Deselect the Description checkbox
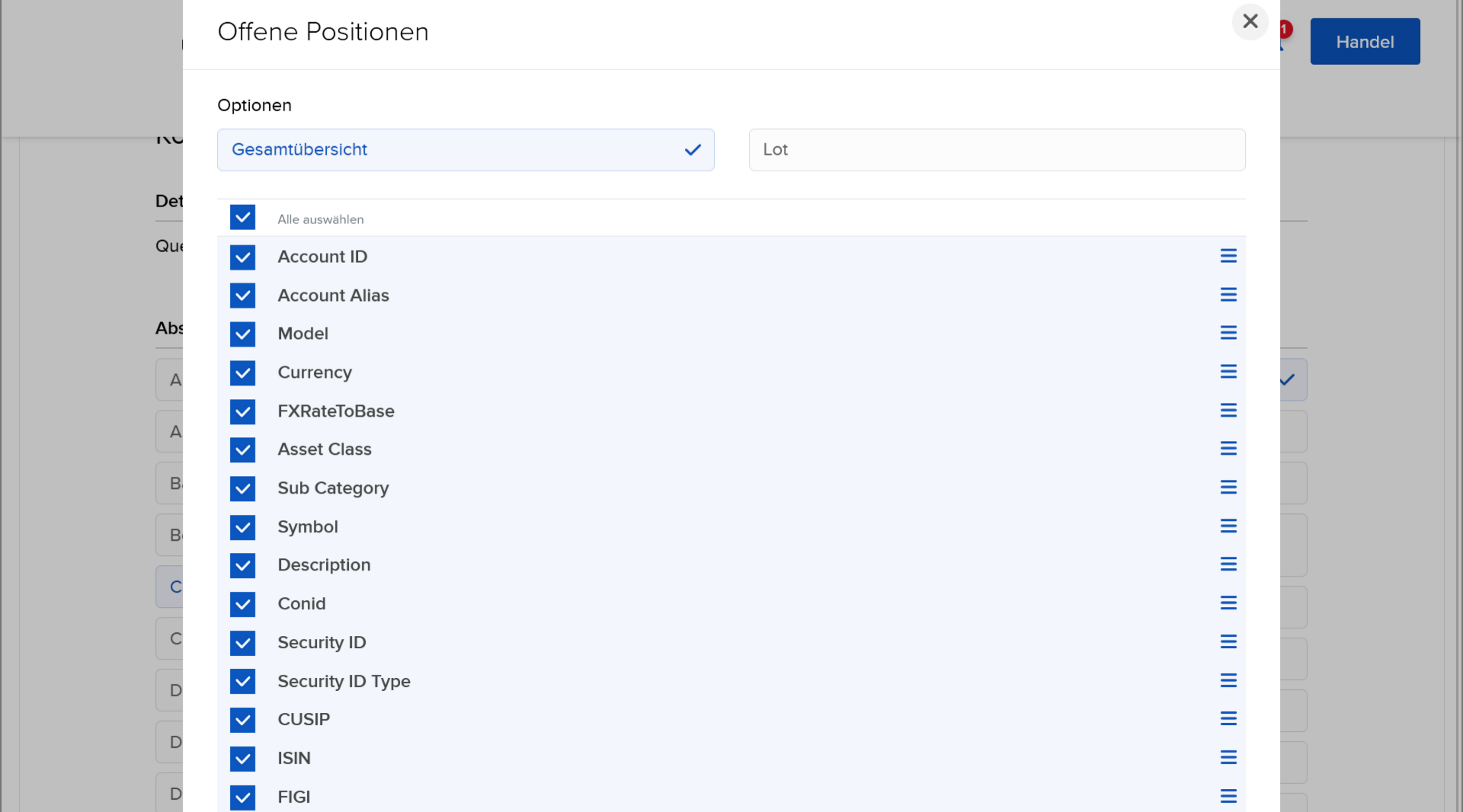This screenshot has height=812, width=1463. pyautogui.click(x=242, y=565)
